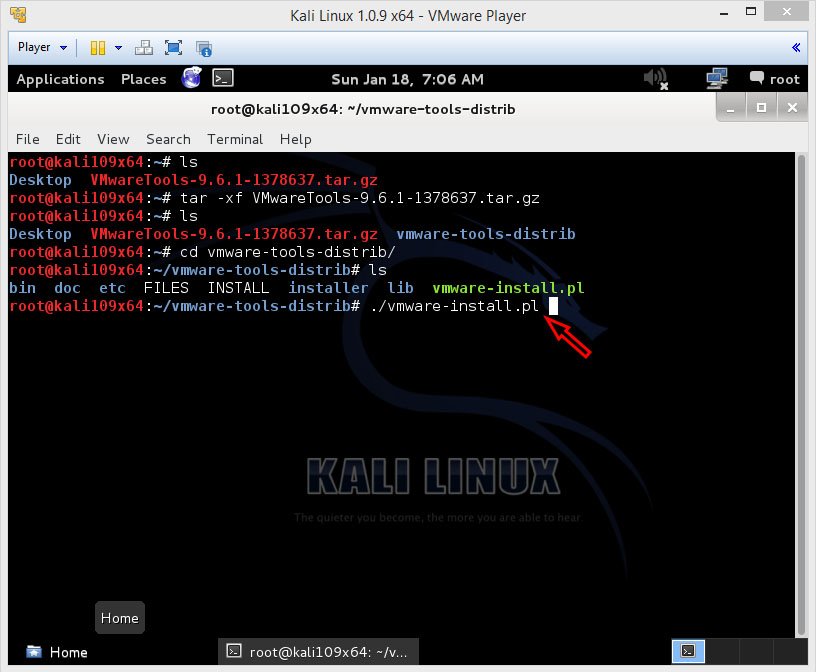
Task: Click Home folder item in bottom panel
Action: click(x=57, y=652)
